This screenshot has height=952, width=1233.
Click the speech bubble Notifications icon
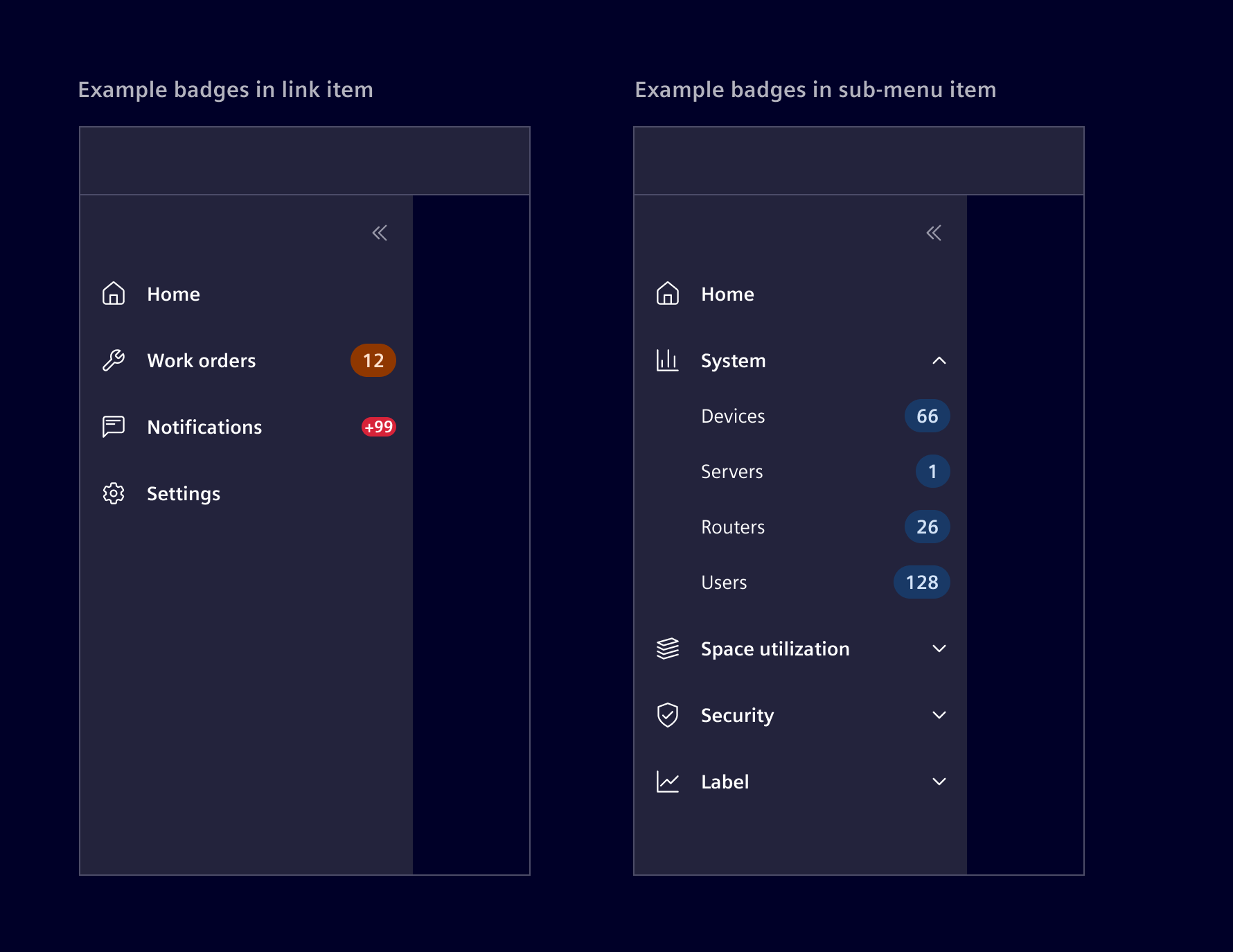pos(114,426)
